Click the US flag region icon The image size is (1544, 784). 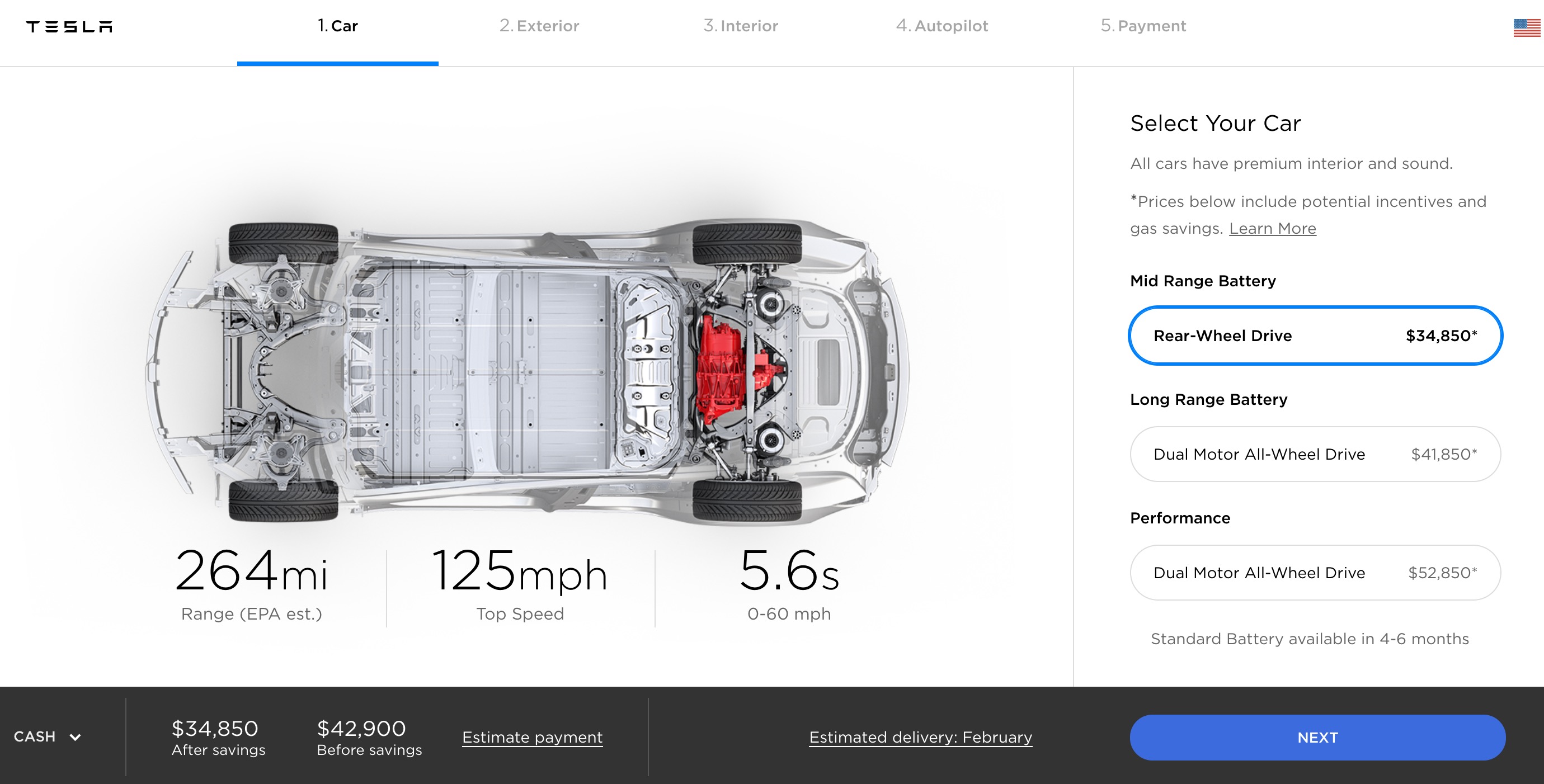point(1526,27)
